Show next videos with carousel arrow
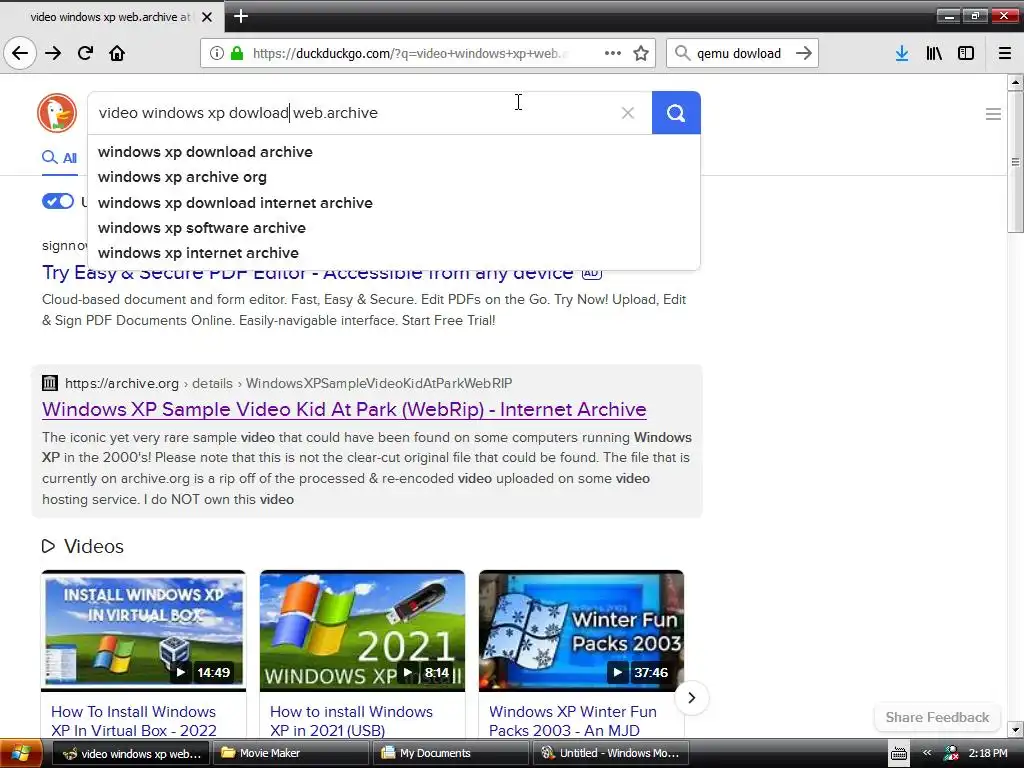The height and width of the screenshot is (768, 1024). tap(692, 698)
